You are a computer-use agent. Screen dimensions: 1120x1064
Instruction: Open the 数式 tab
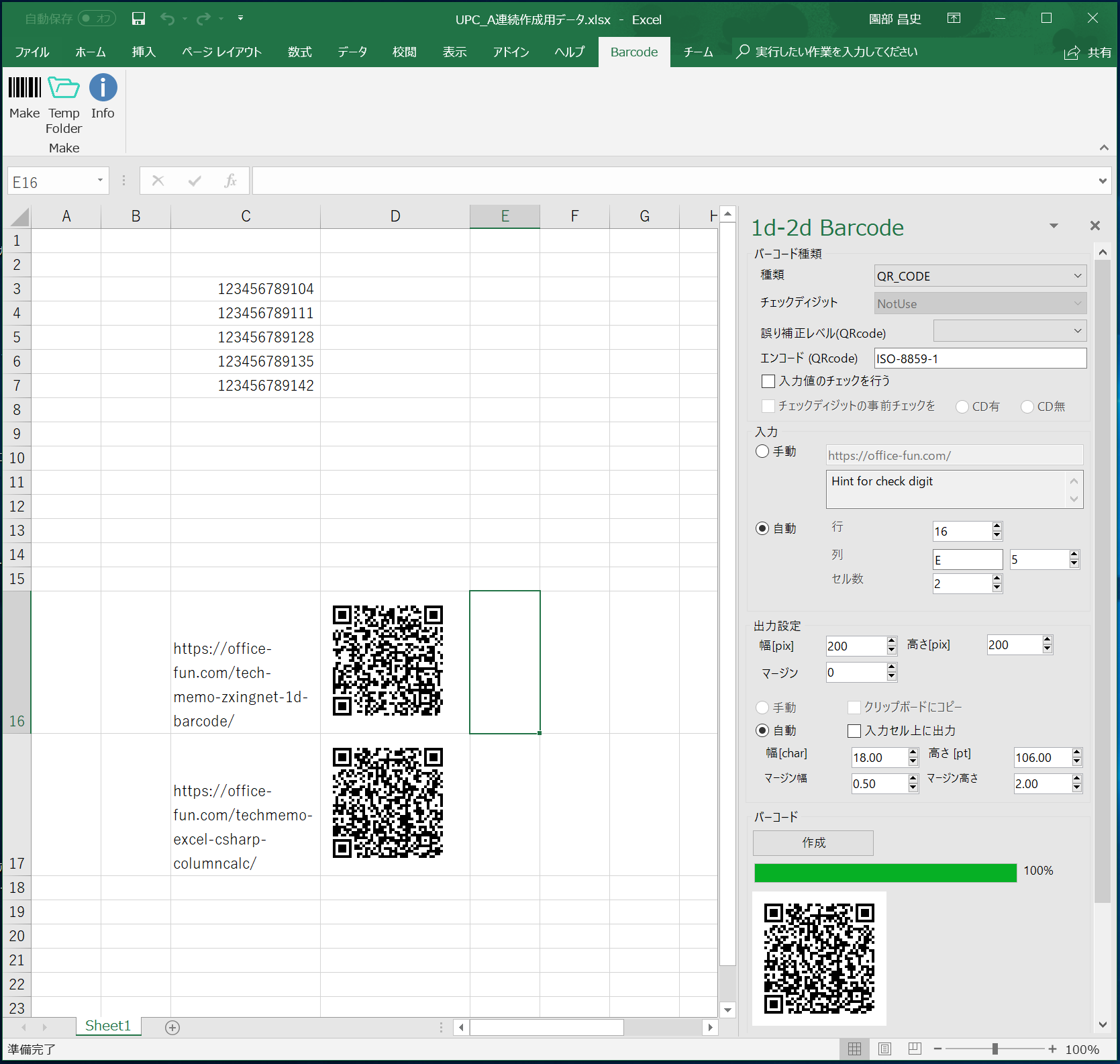coord(300,52)
